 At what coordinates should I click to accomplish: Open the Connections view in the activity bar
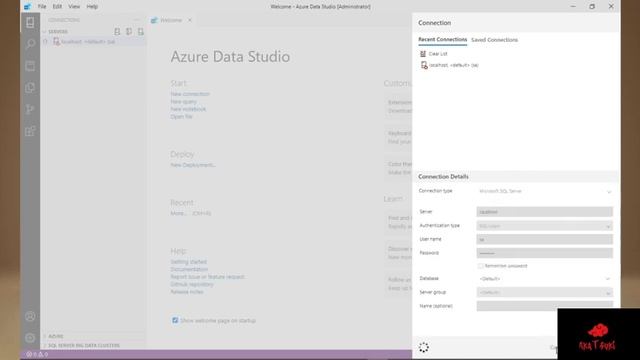[x=30, y=22]
